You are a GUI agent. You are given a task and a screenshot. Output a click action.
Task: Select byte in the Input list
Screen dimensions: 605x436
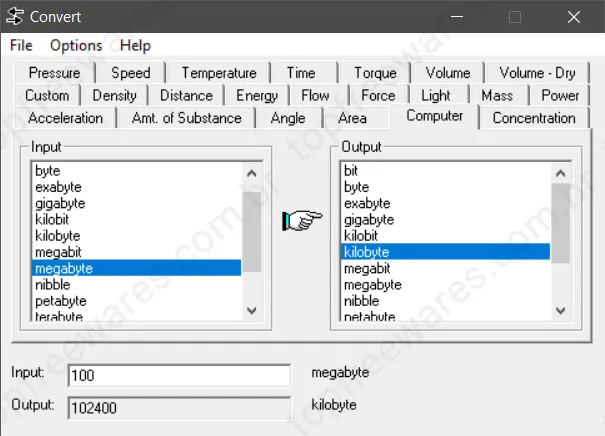point(137,171)
